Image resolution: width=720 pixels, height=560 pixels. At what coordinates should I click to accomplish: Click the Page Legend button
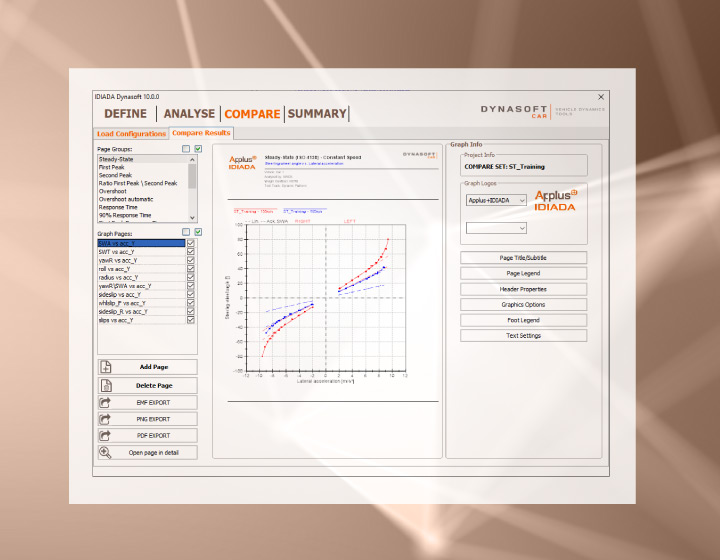(523, 273)
